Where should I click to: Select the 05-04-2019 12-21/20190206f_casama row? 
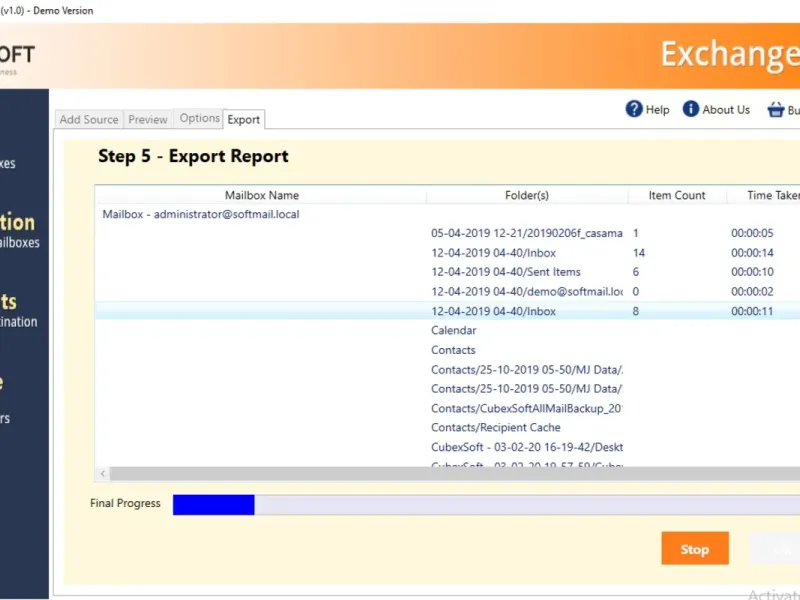[448, 233]
